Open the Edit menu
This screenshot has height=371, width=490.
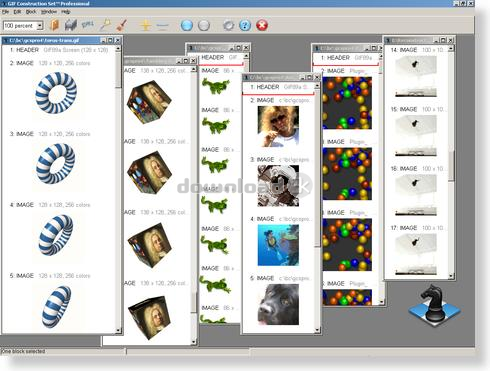click(x=17, y=12)
